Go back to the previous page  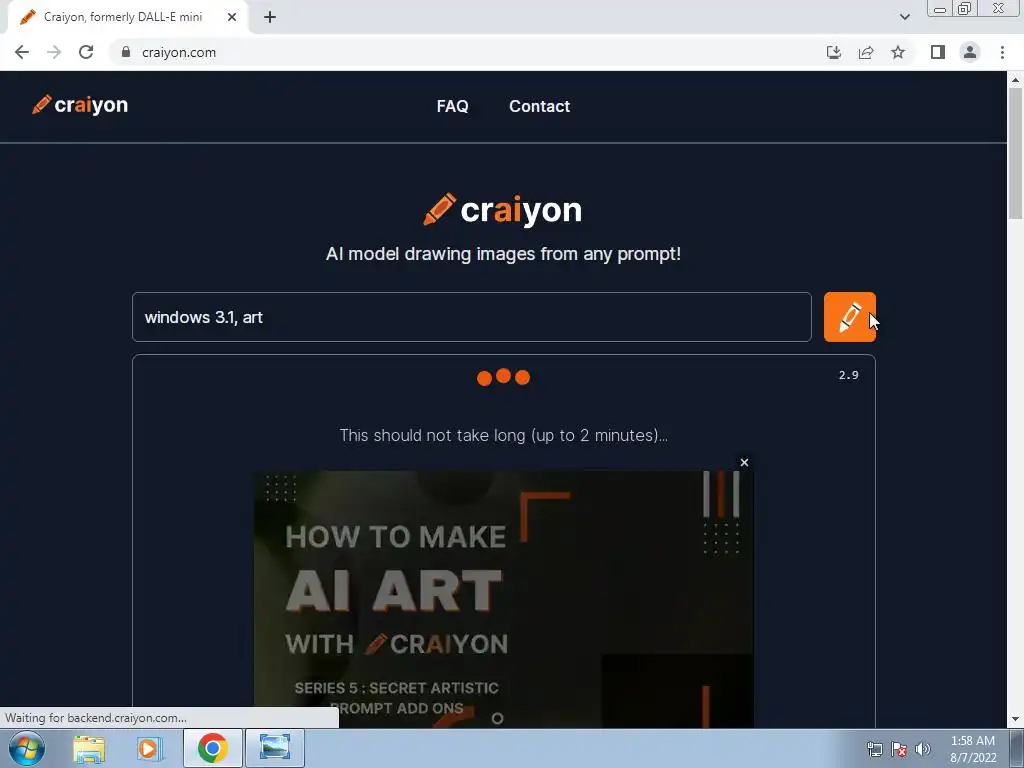22,52
